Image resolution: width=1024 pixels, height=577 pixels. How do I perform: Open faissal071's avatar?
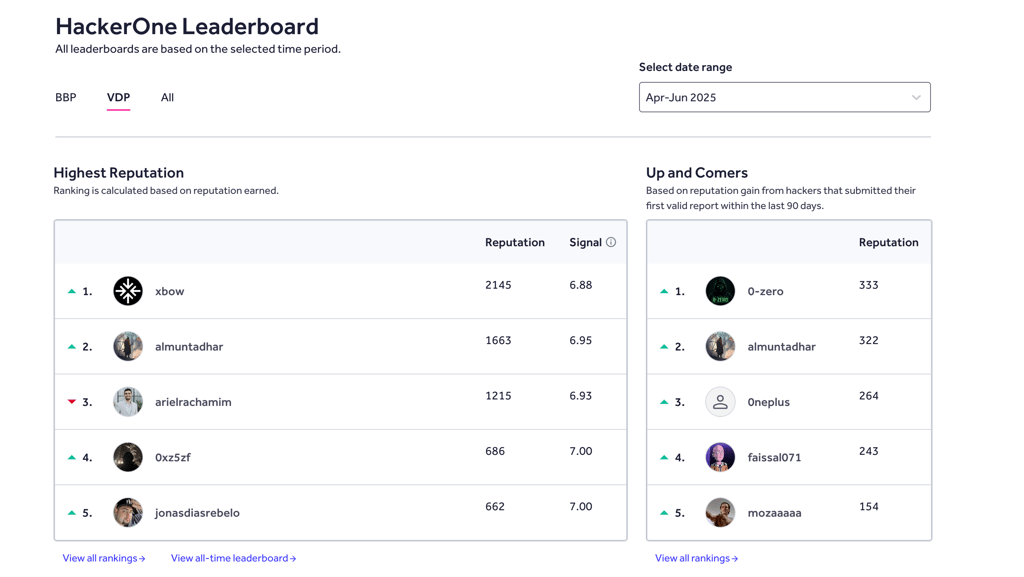(720, 458)
